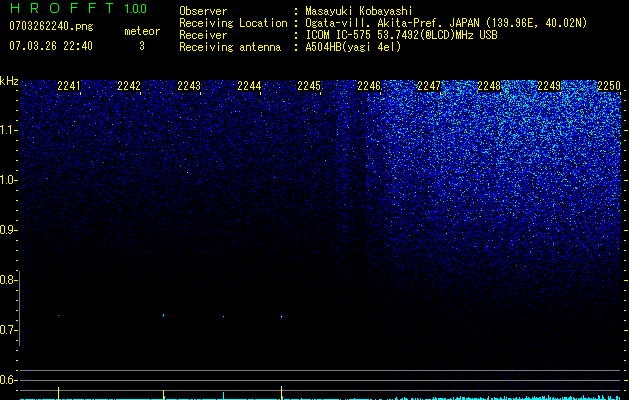
Task: Click the 1.1 frequency axis label
Action: coord(7,130)
